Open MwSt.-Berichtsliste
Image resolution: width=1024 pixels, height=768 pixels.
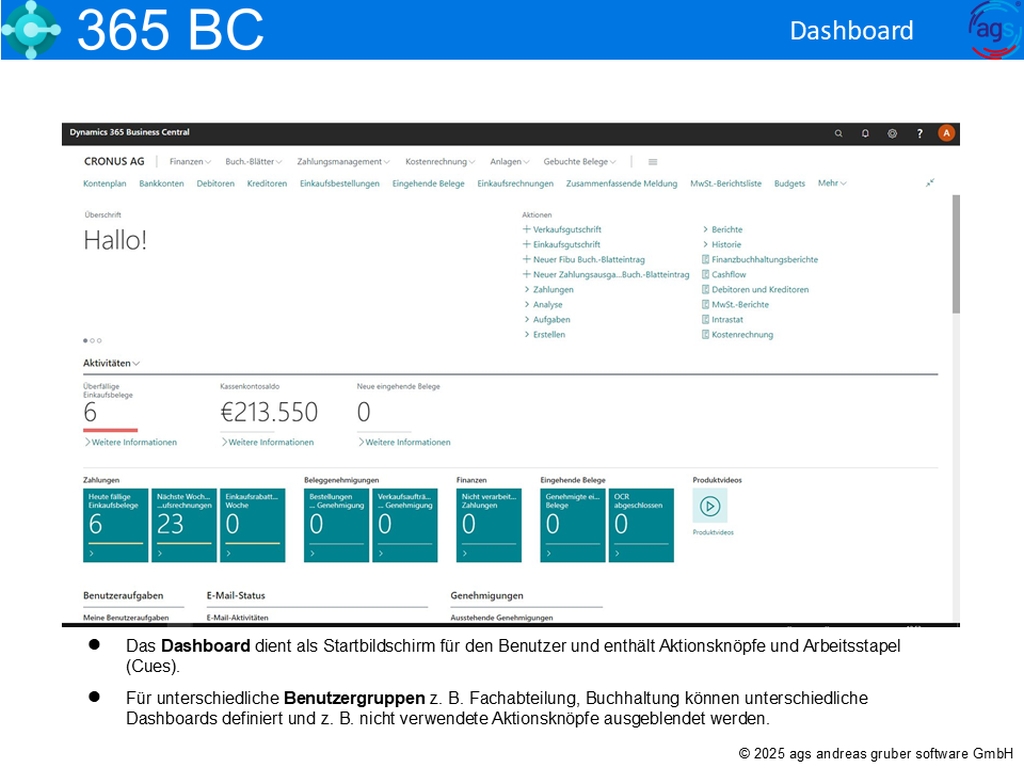pos(726,184)
